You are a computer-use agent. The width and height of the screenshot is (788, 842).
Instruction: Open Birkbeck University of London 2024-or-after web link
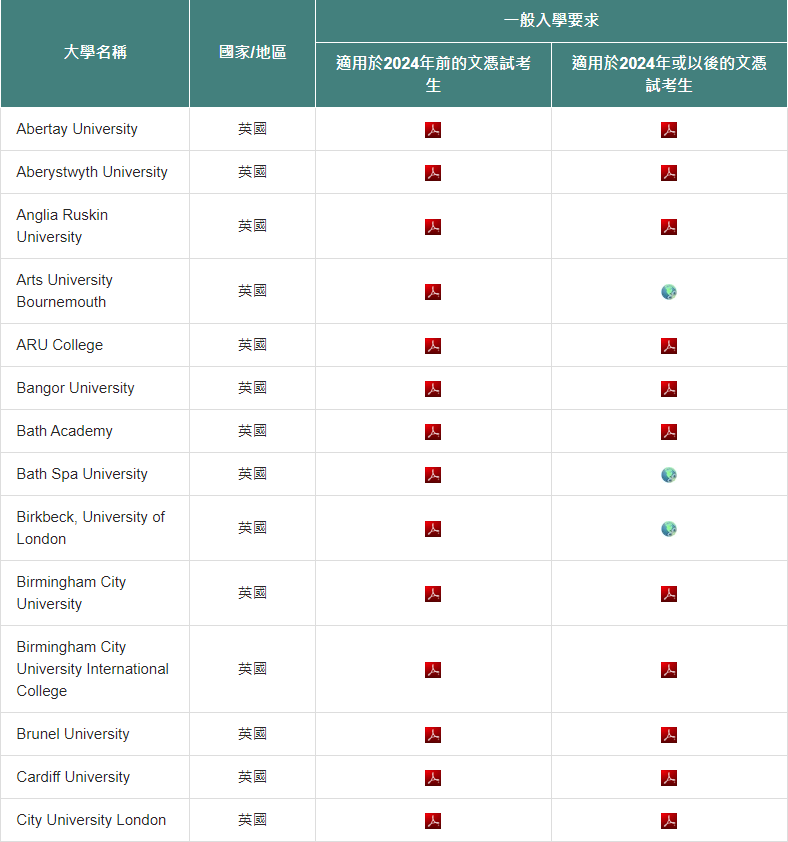[x=669, y=529]
